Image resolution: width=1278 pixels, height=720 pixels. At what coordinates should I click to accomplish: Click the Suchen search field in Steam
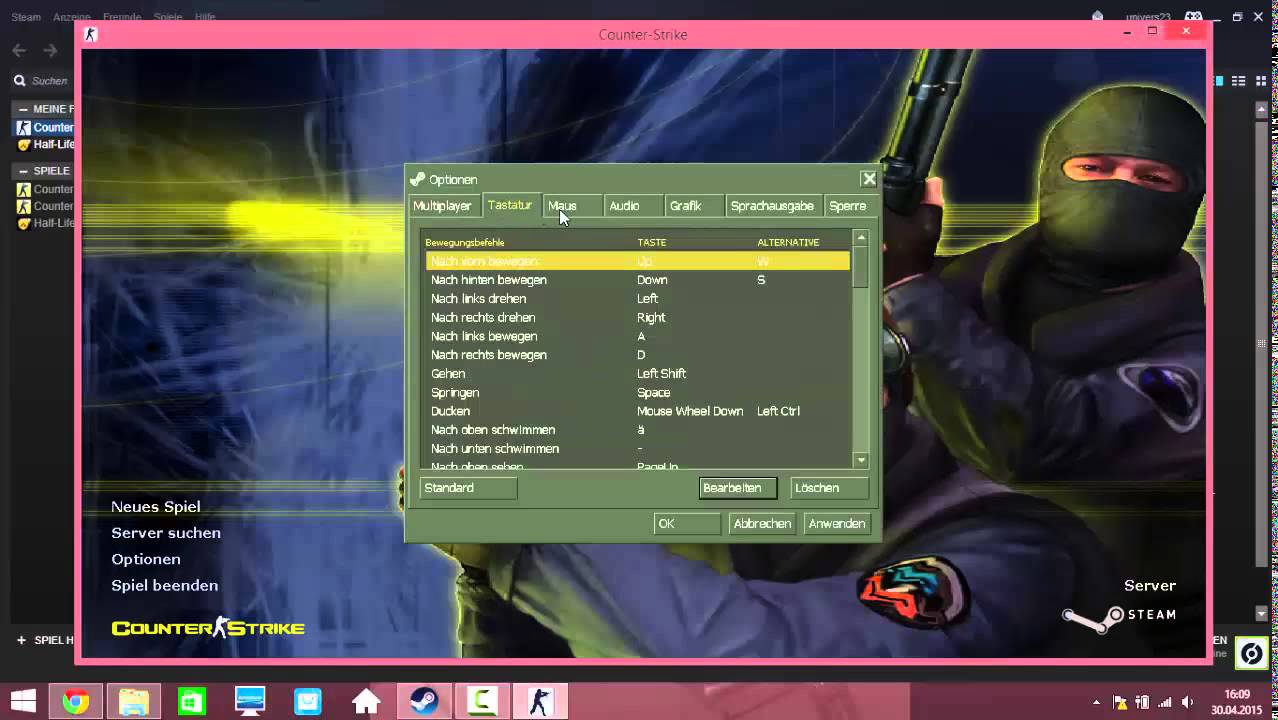coord(45,81)
